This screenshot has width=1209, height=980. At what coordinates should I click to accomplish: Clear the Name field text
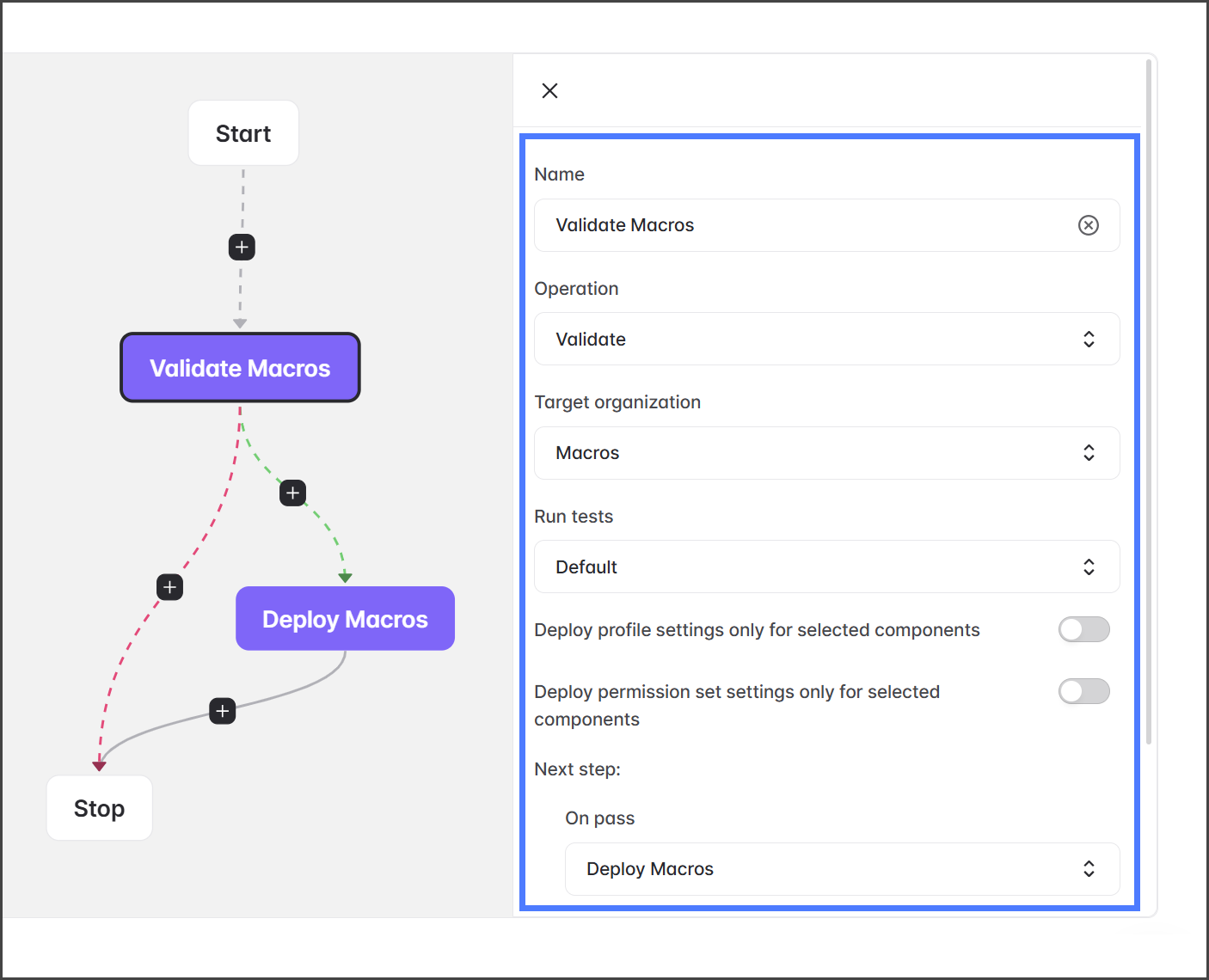coord(1088,225)
